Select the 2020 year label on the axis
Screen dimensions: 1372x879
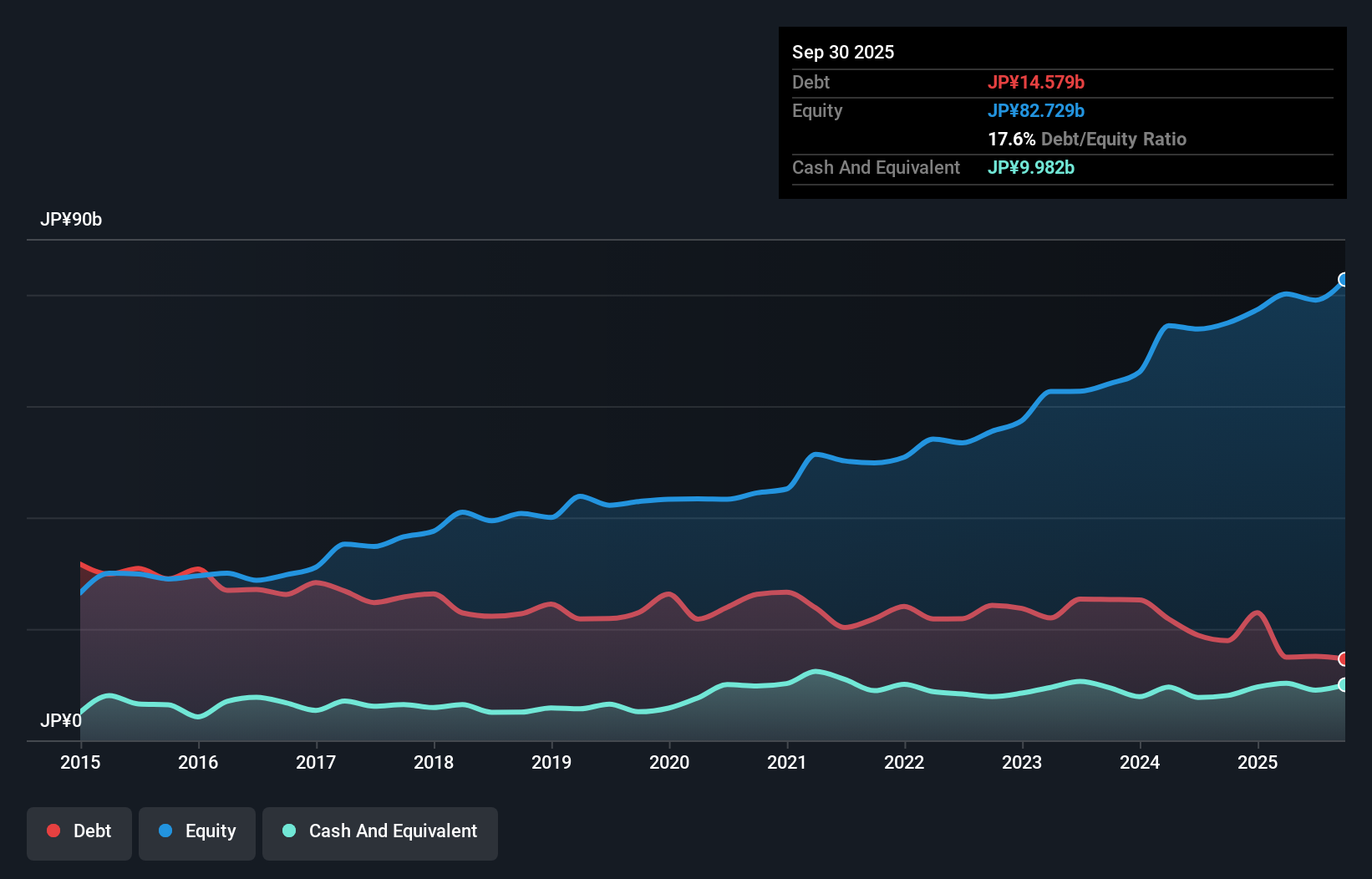click(668, 763)
